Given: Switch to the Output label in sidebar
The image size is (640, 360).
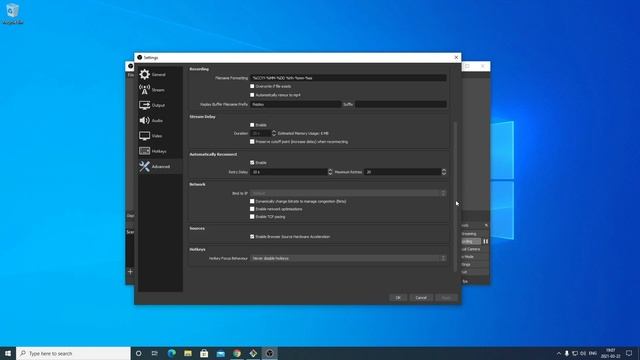Looking at the screenshot, I should coord(158,105).
